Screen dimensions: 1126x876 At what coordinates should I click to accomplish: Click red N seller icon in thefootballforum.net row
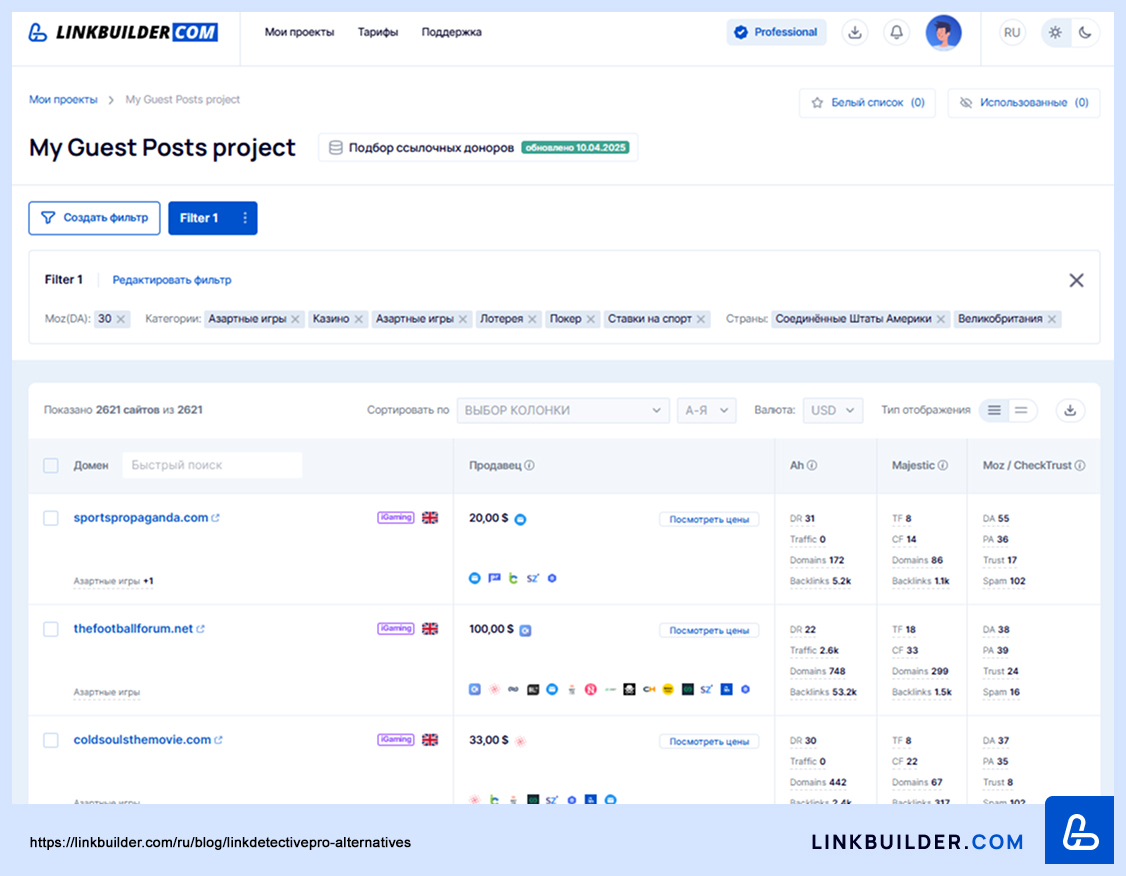590,689
